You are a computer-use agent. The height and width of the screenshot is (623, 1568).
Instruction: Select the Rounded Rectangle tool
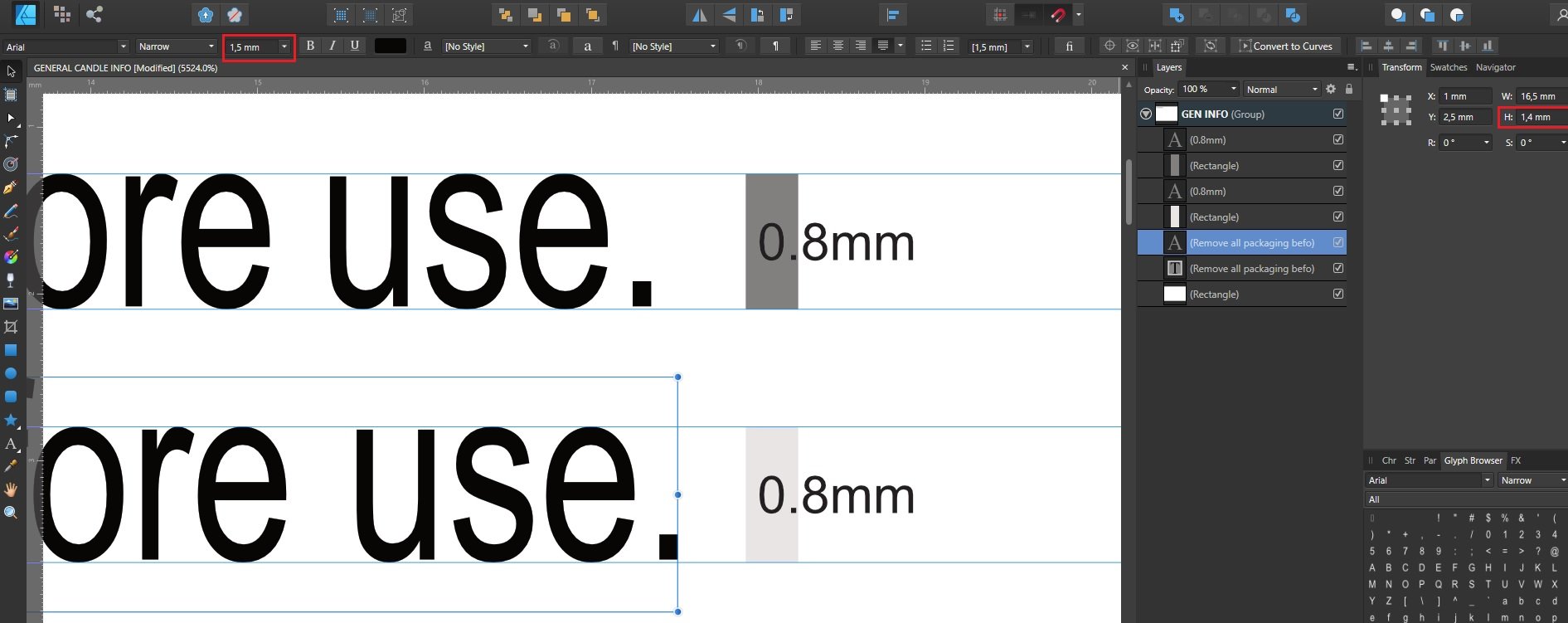(x=11, y=397)
